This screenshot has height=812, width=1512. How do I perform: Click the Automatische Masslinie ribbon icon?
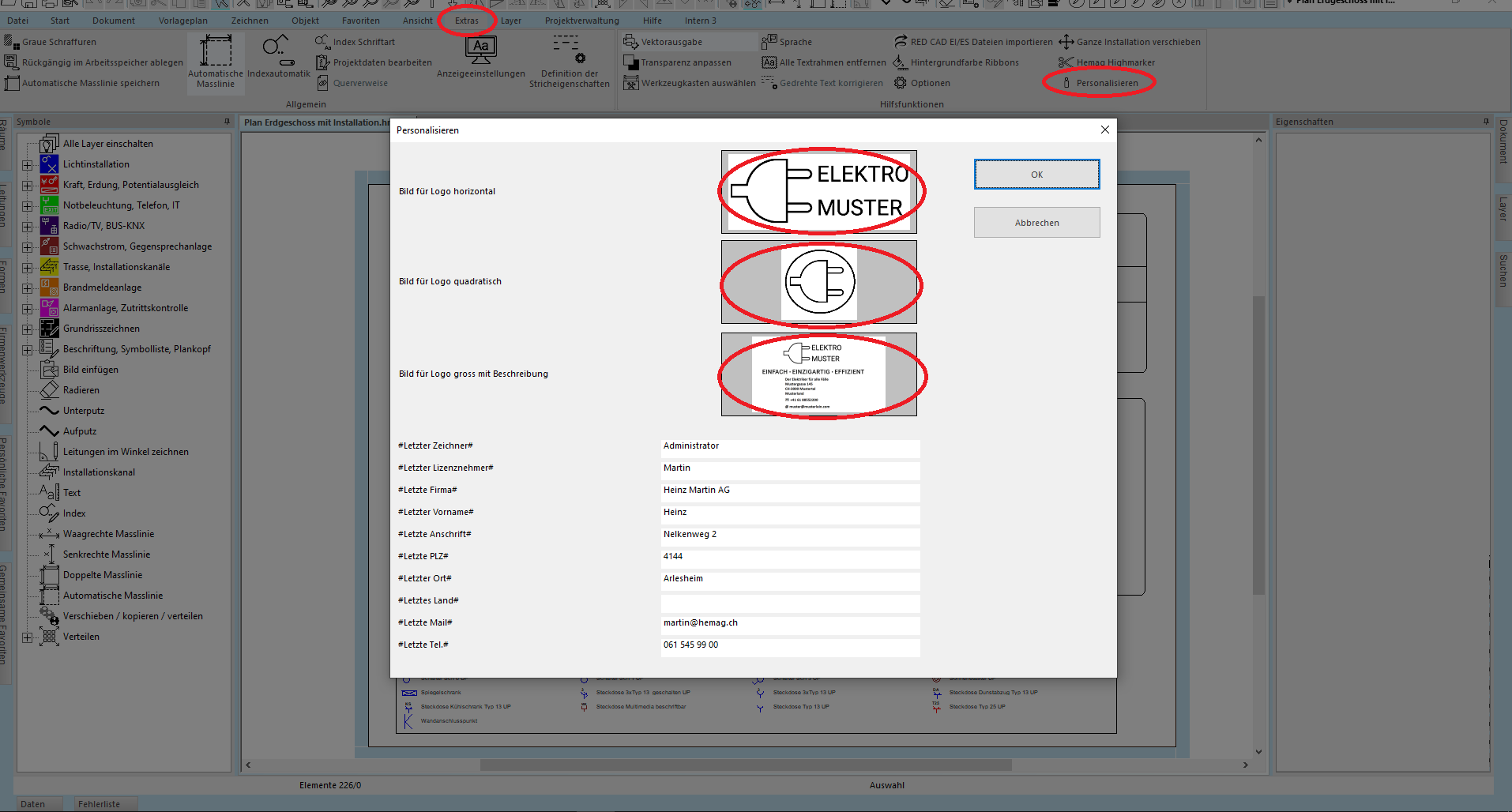click(x=215, y=51)
